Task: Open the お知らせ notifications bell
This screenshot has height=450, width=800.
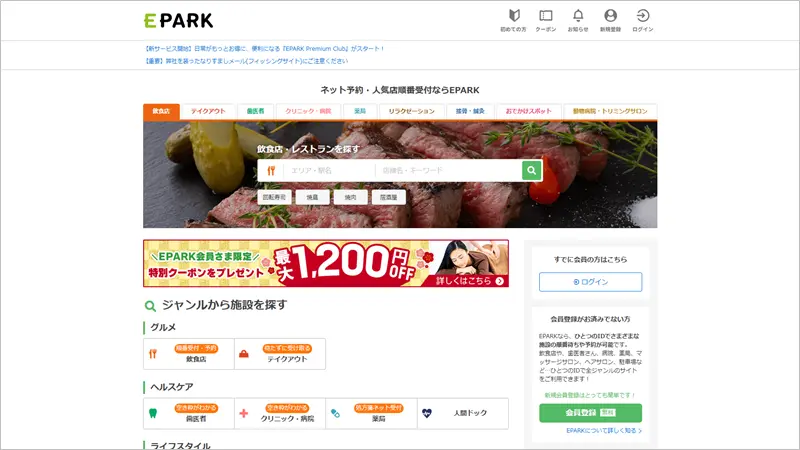Action: tap(578, 21)
